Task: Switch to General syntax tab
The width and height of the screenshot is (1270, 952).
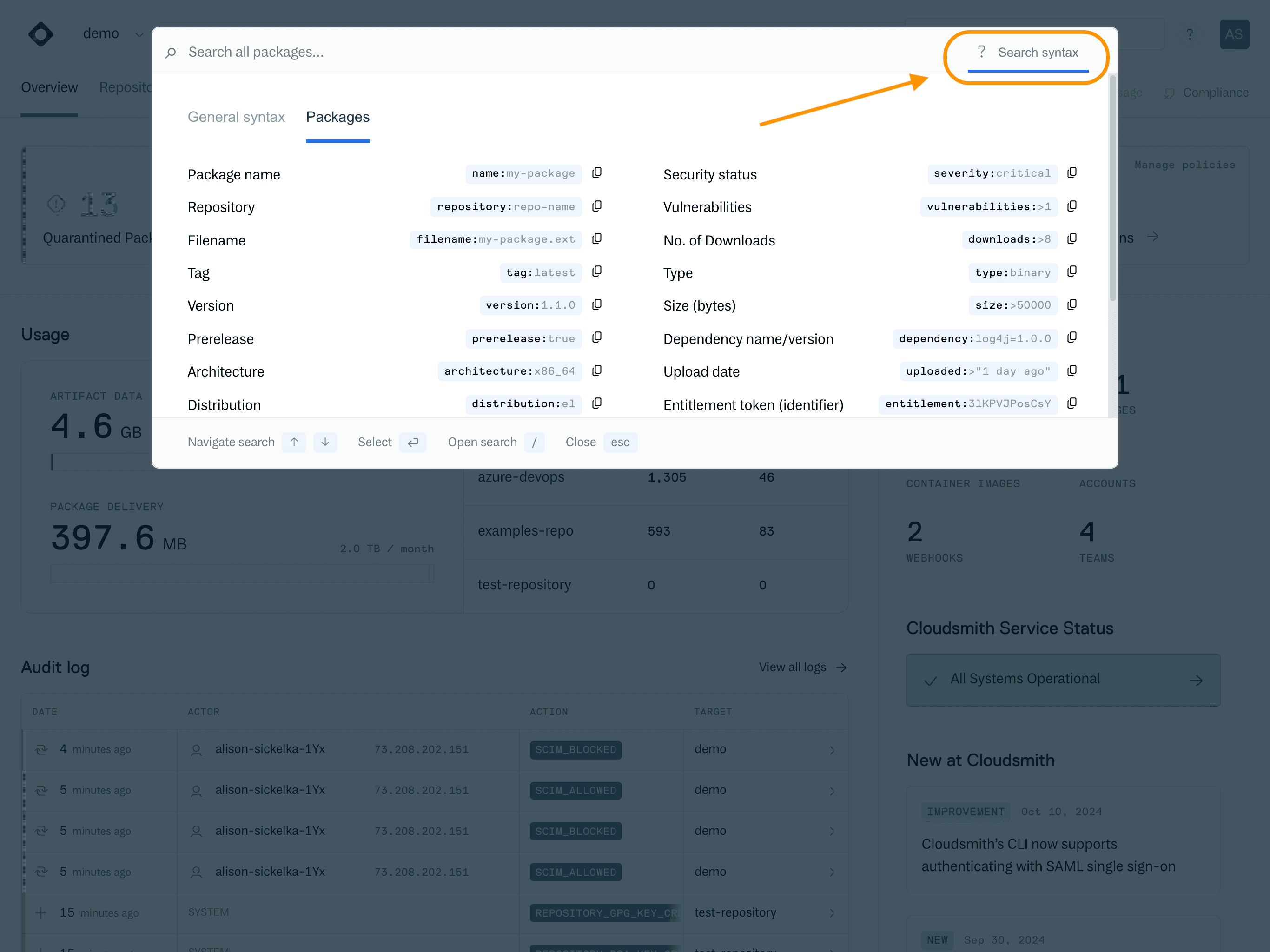Action: pos(236,117)
